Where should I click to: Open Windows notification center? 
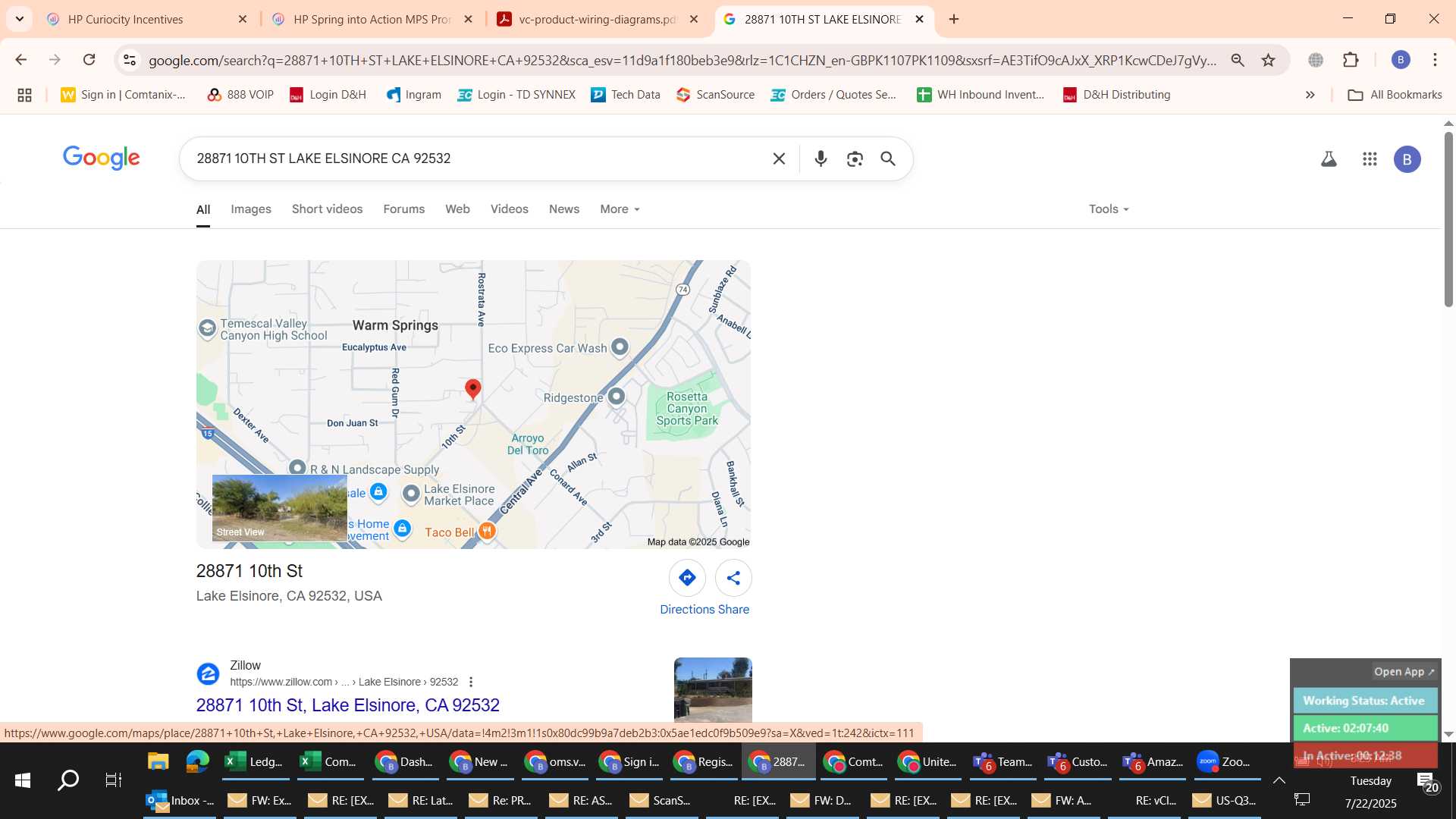point(1428,782)
